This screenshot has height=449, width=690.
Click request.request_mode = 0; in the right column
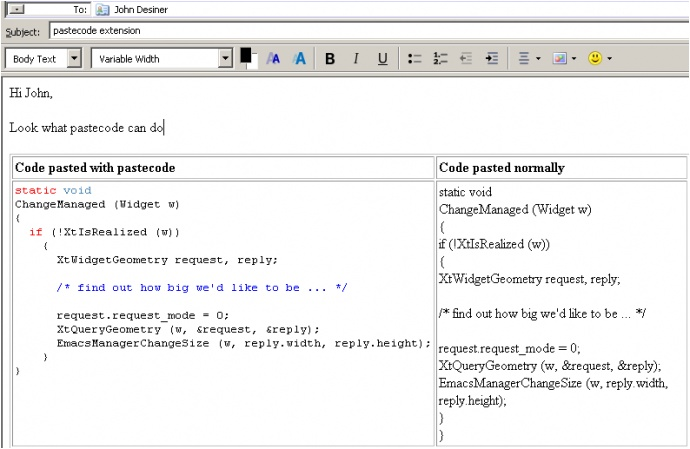click(509, 349)
